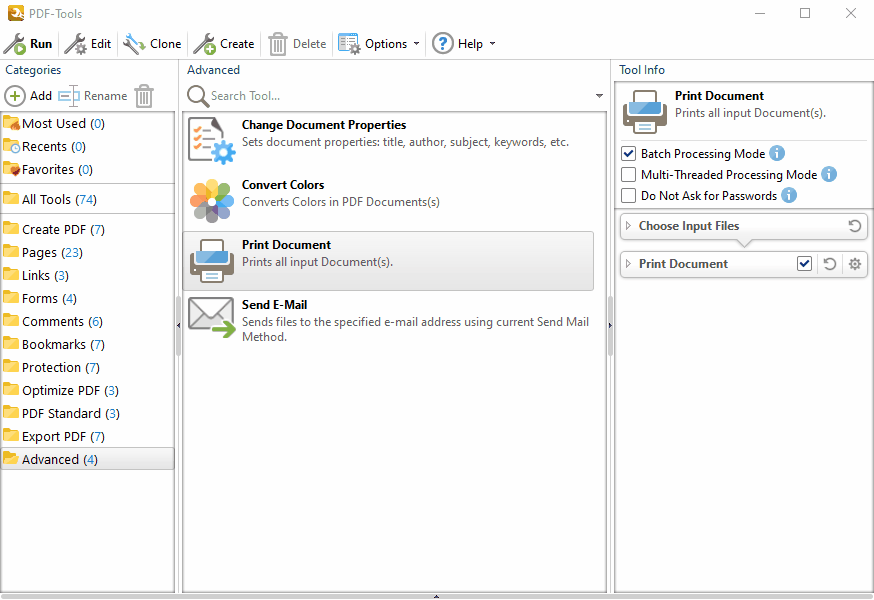Screen dimensions: 874x600
Task: Click the Add category button
Action: coord(28,96)
